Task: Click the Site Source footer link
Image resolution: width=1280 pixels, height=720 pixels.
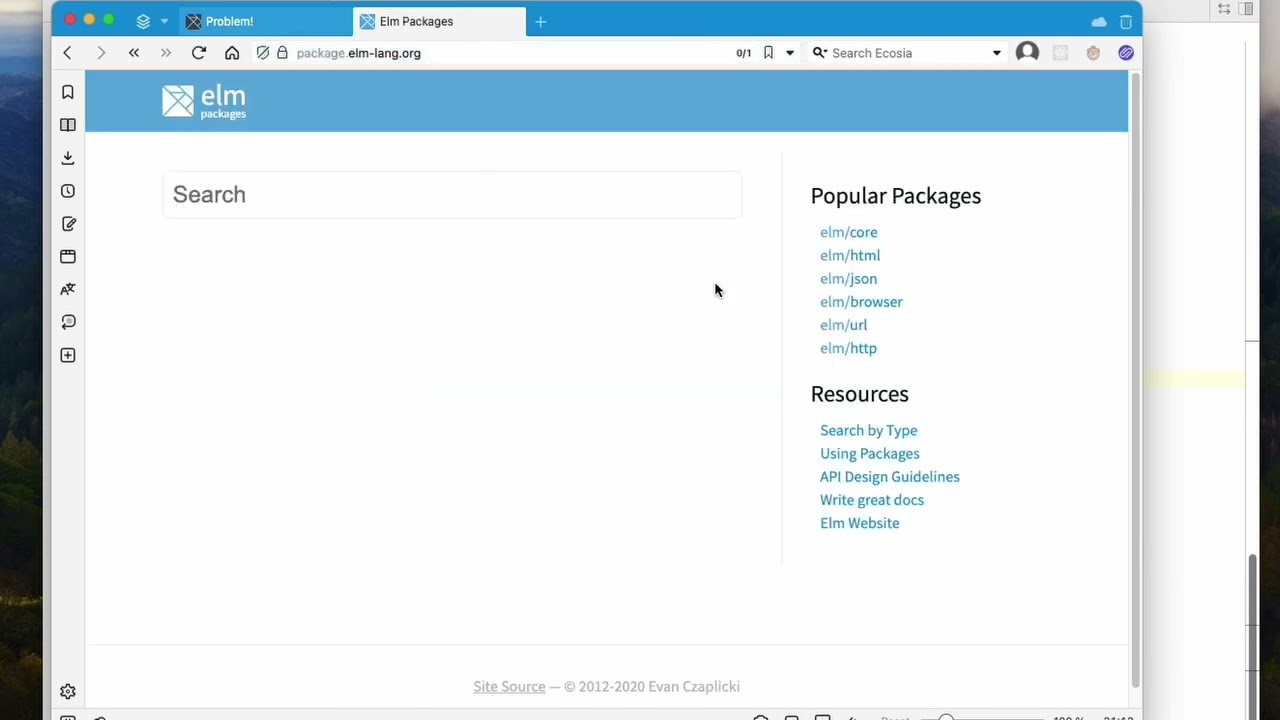Action: [509, 686]
